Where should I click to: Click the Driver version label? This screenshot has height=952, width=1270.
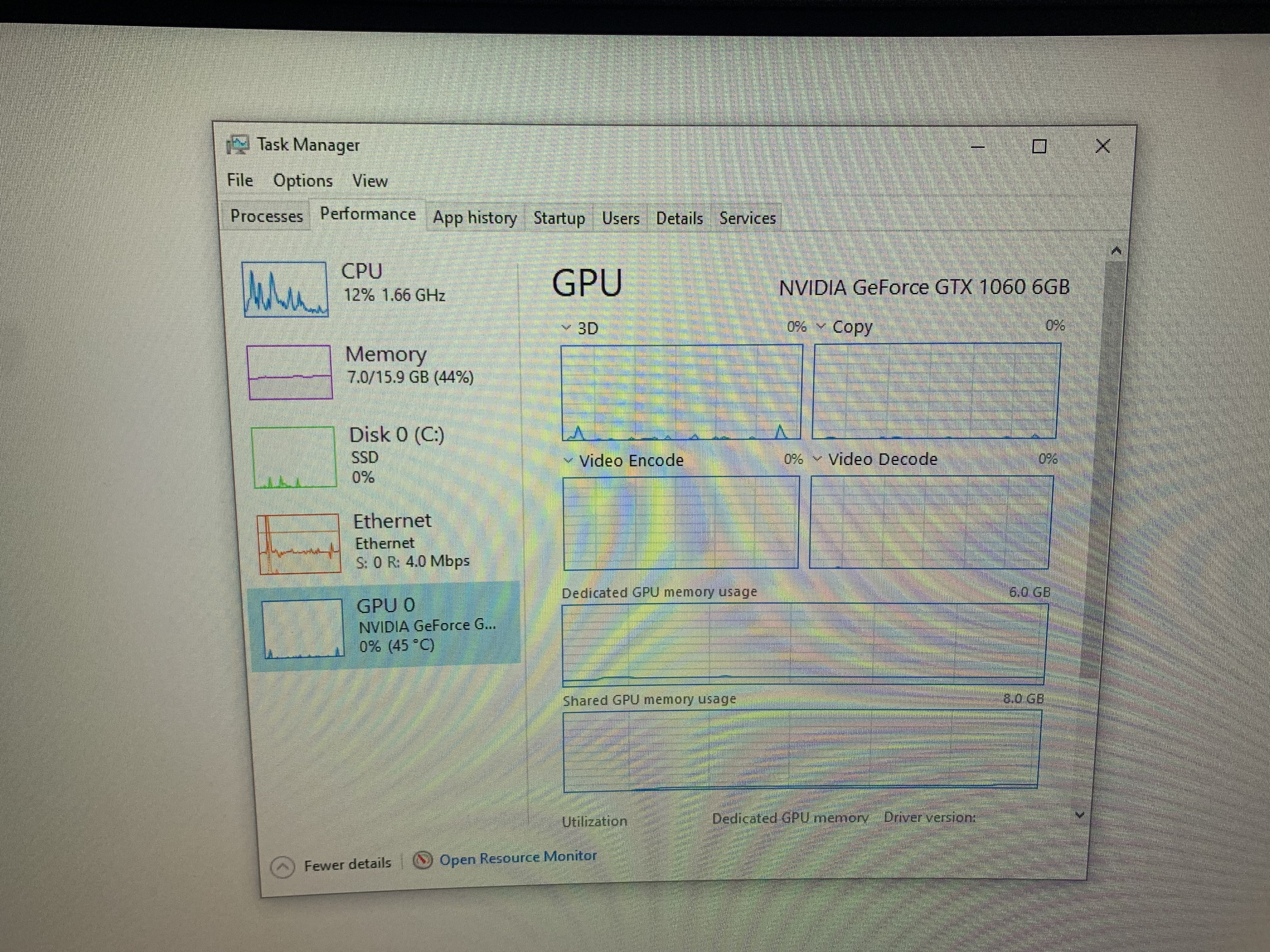click(x=930, y=817)
